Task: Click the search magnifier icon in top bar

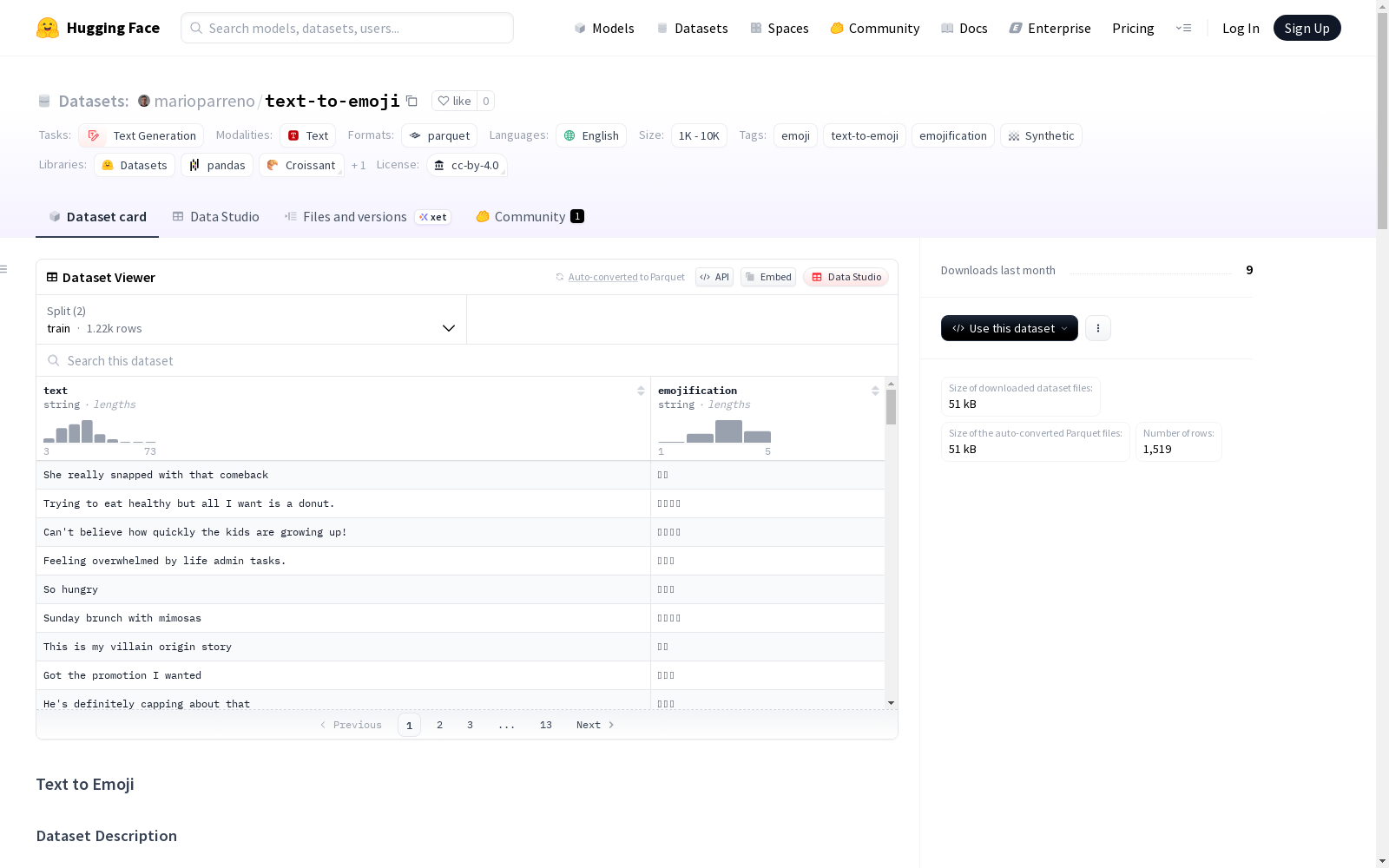Action: click(x=197, y=28)
